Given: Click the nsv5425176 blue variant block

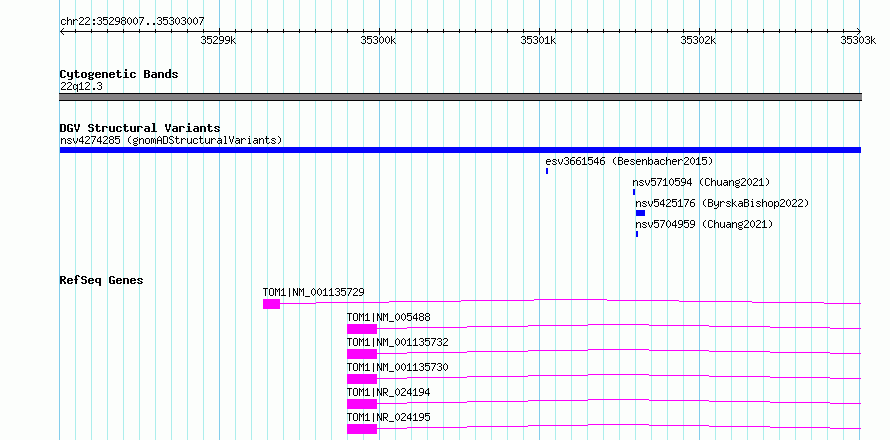Looking at the screenshot, I should (x=640, y=213).
